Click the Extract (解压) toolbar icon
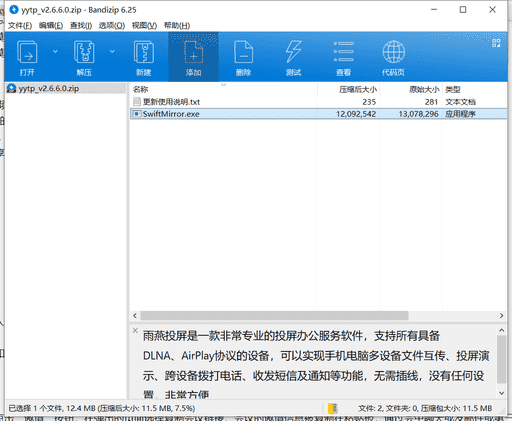 coord(84,52)
